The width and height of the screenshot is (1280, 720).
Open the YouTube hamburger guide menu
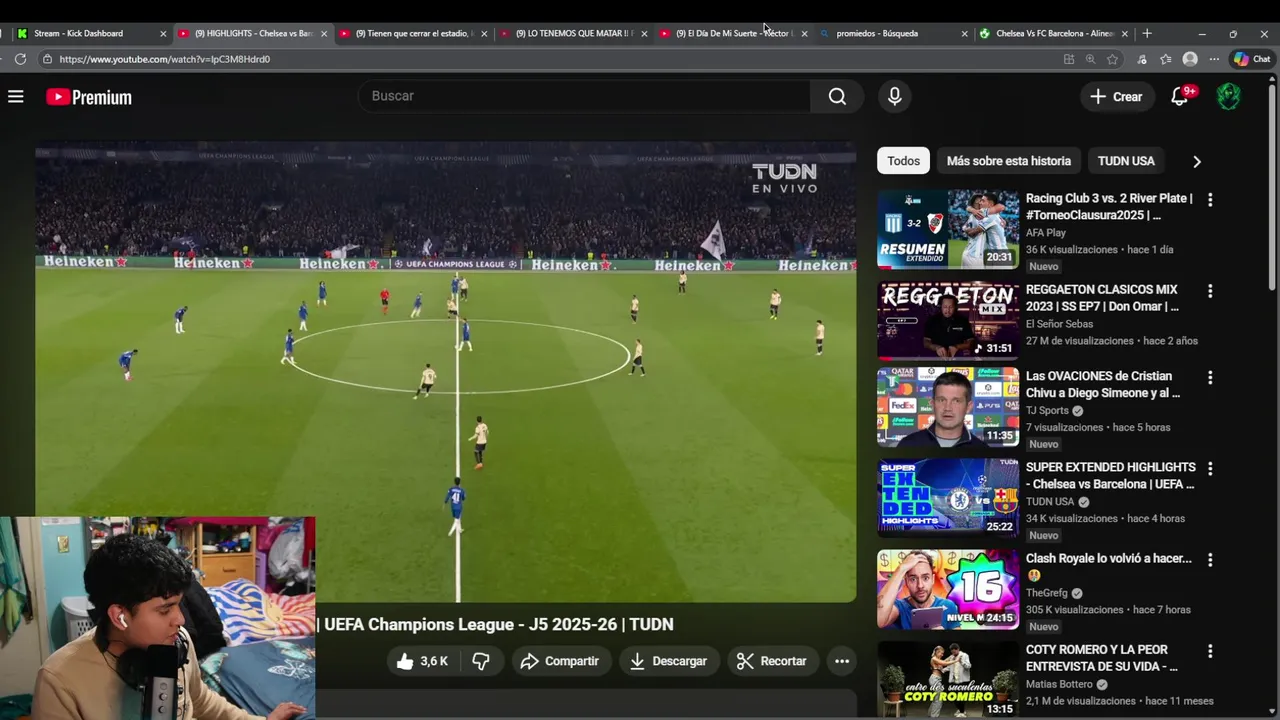pyautogui.click(x=16, y=97)
